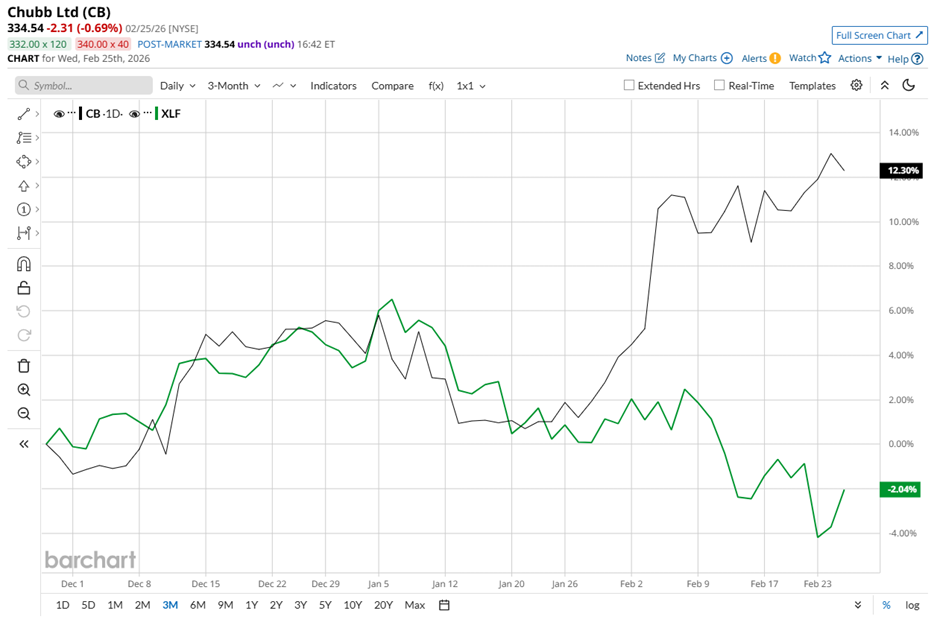Toggle the lock drawings padlock

(x=24, y=288)
